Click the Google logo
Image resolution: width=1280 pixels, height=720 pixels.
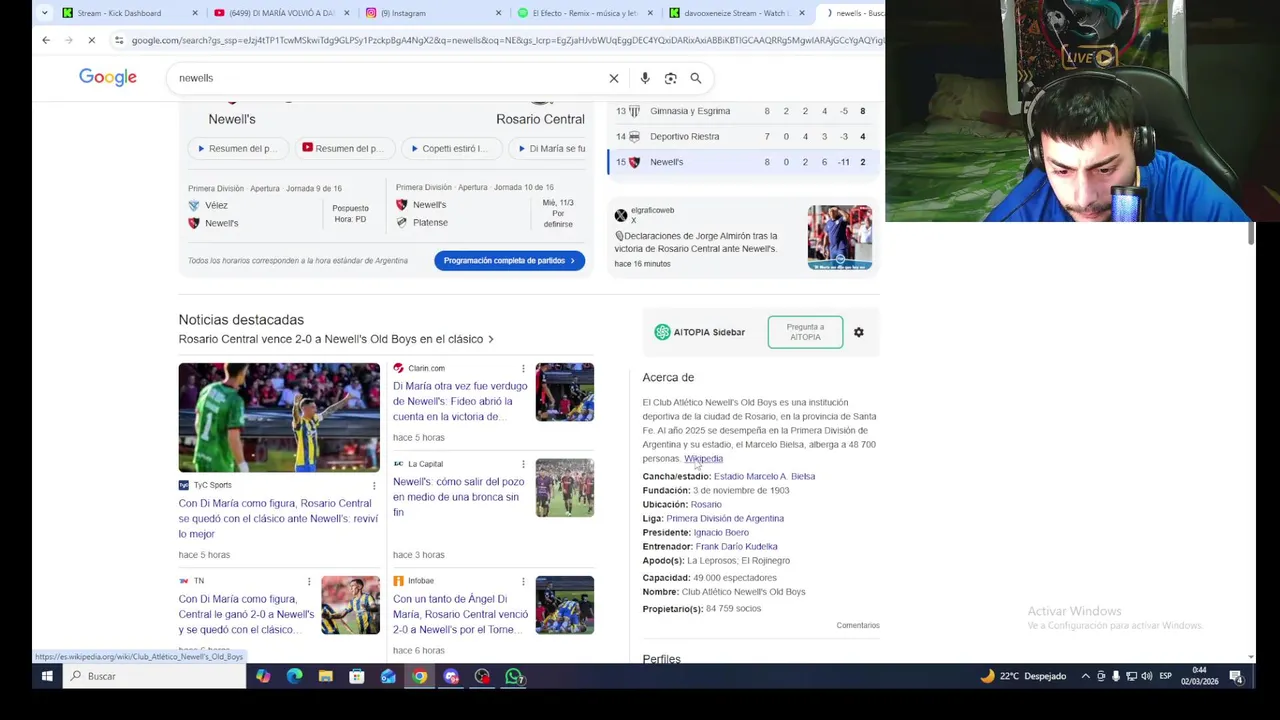[x=108, y=78]
